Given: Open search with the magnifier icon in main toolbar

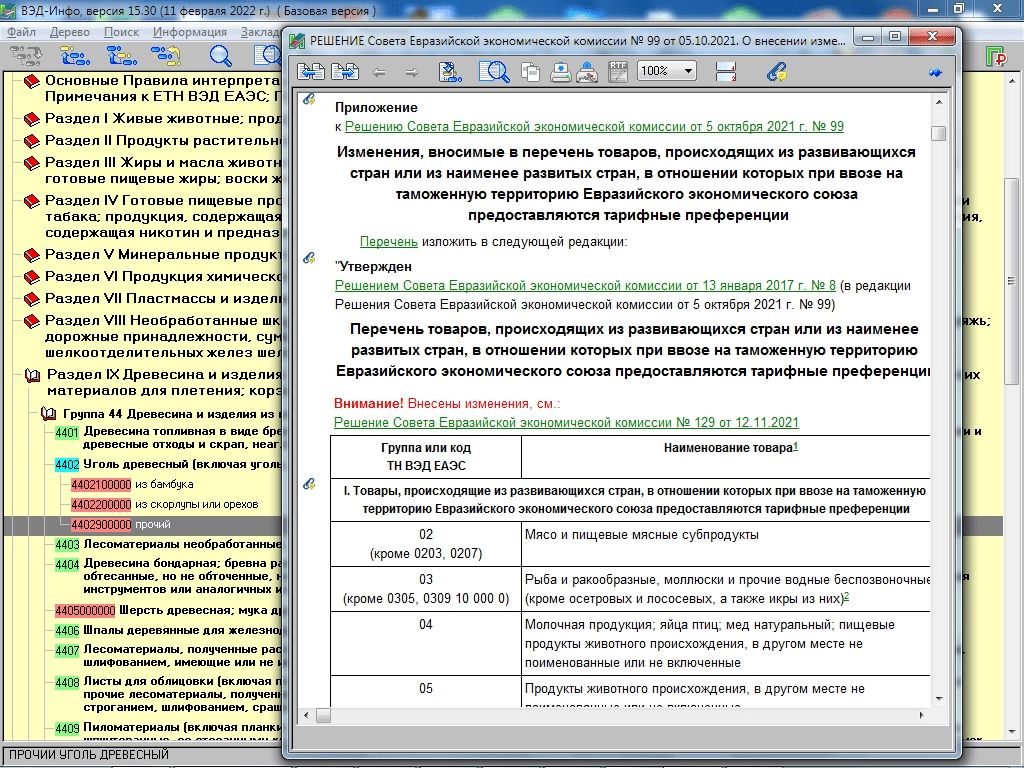Looking at the screenshot, I should [x=220, y=57].
